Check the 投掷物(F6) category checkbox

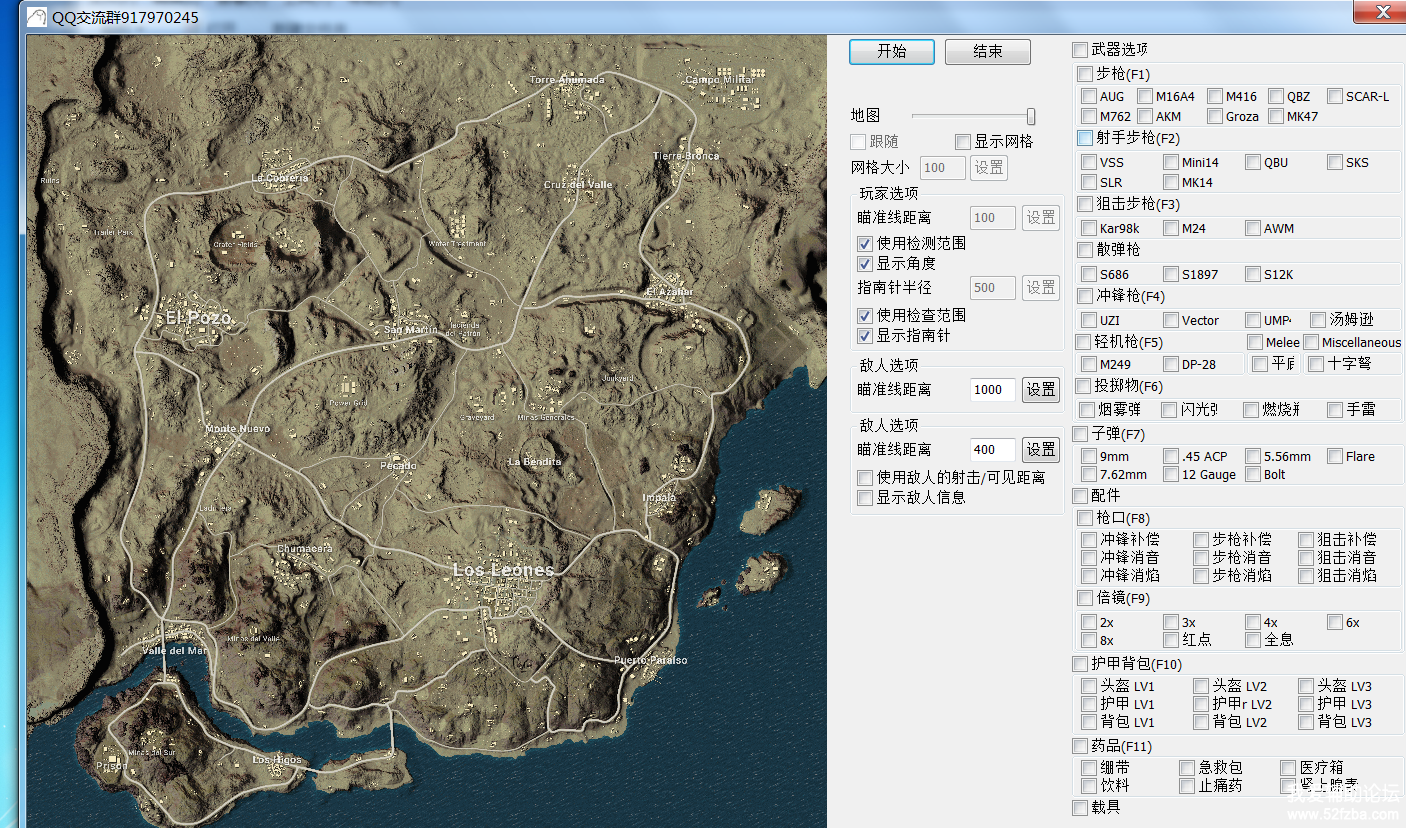pos(1084,386)
